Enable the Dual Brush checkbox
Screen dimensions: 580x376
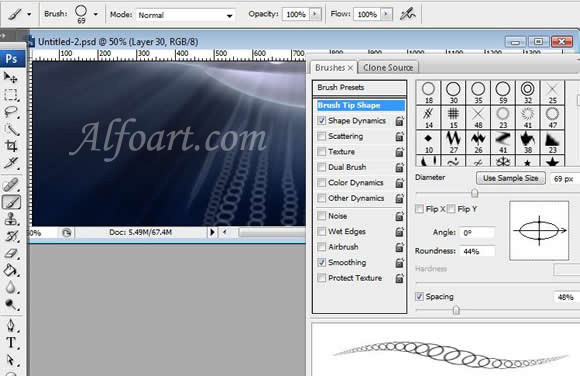pyautogui.click(x=321, y=167)
